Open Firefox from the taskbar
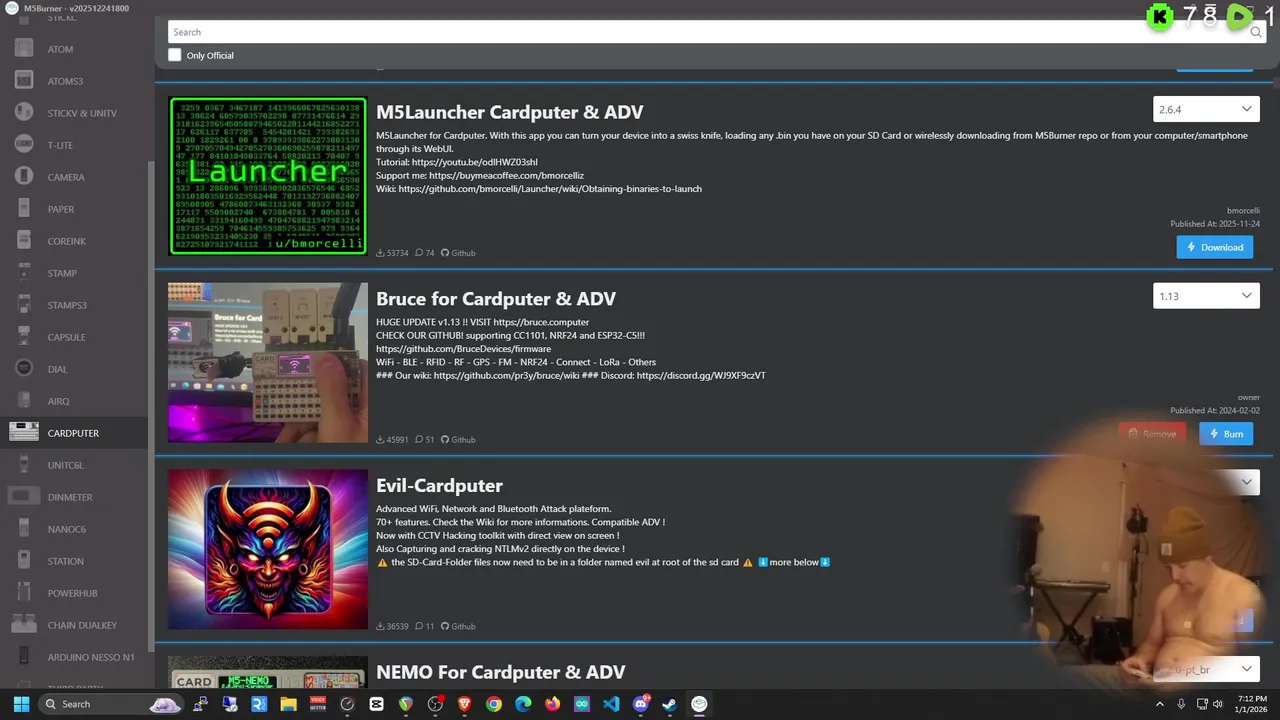 tap(552, 704)
